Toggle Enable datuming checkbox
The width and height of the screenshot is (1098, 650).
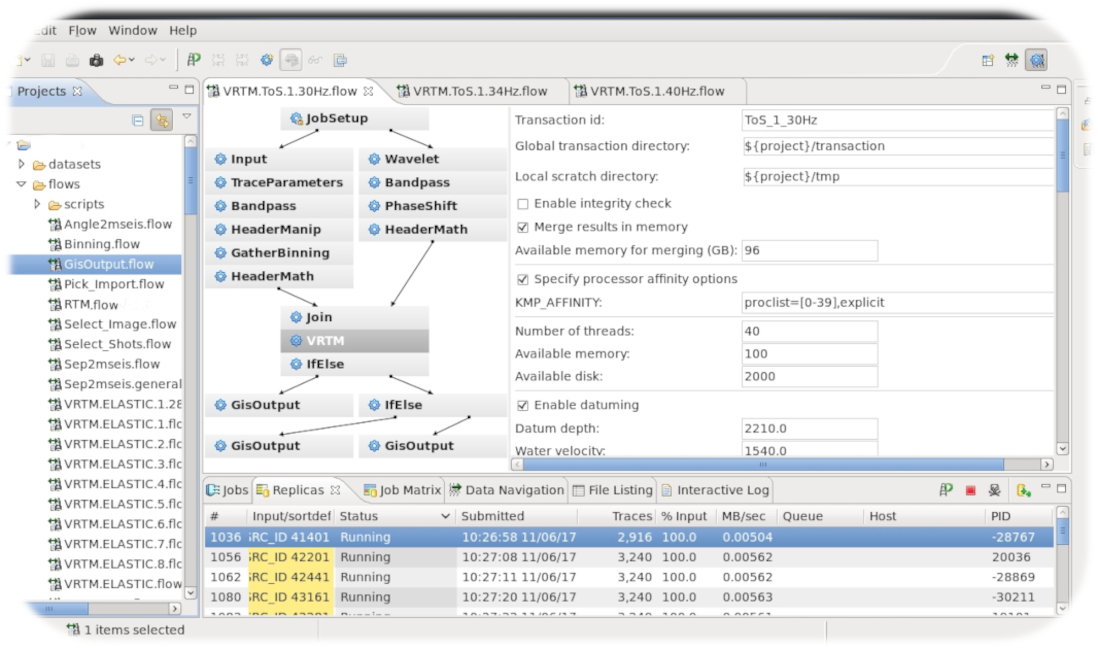(523, 405)
